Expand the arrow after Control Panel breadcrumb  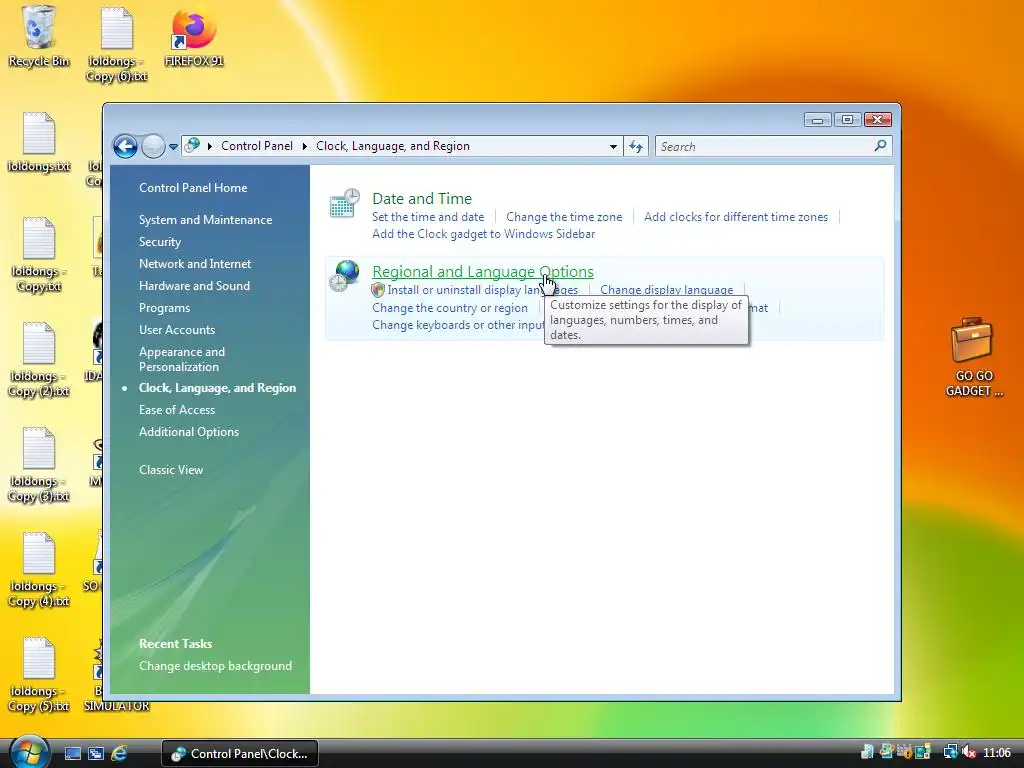pyautogui.click(x=305, y=146)
